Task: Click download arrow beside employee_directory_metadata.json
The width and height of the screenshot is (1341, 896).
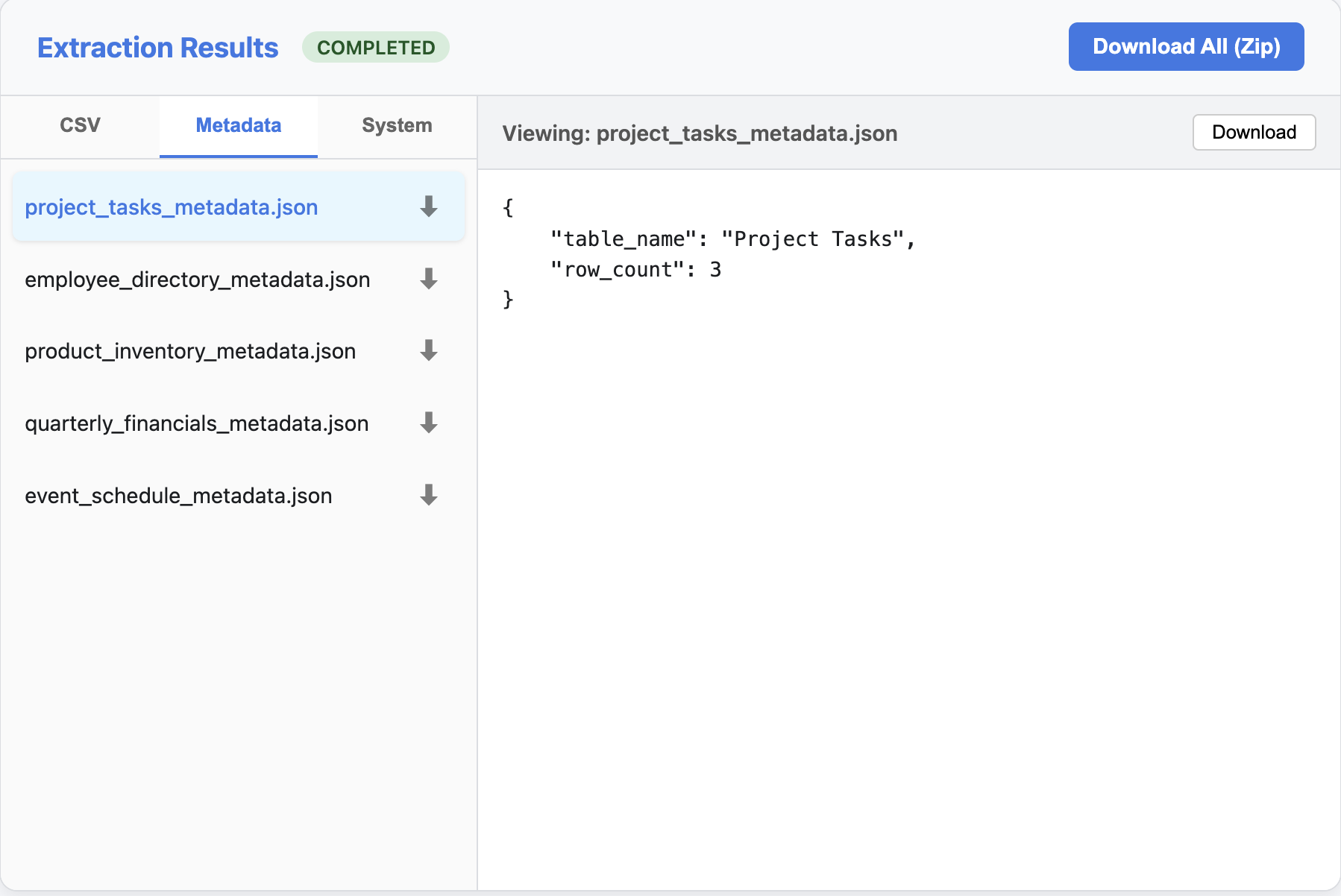Action: 428,279
